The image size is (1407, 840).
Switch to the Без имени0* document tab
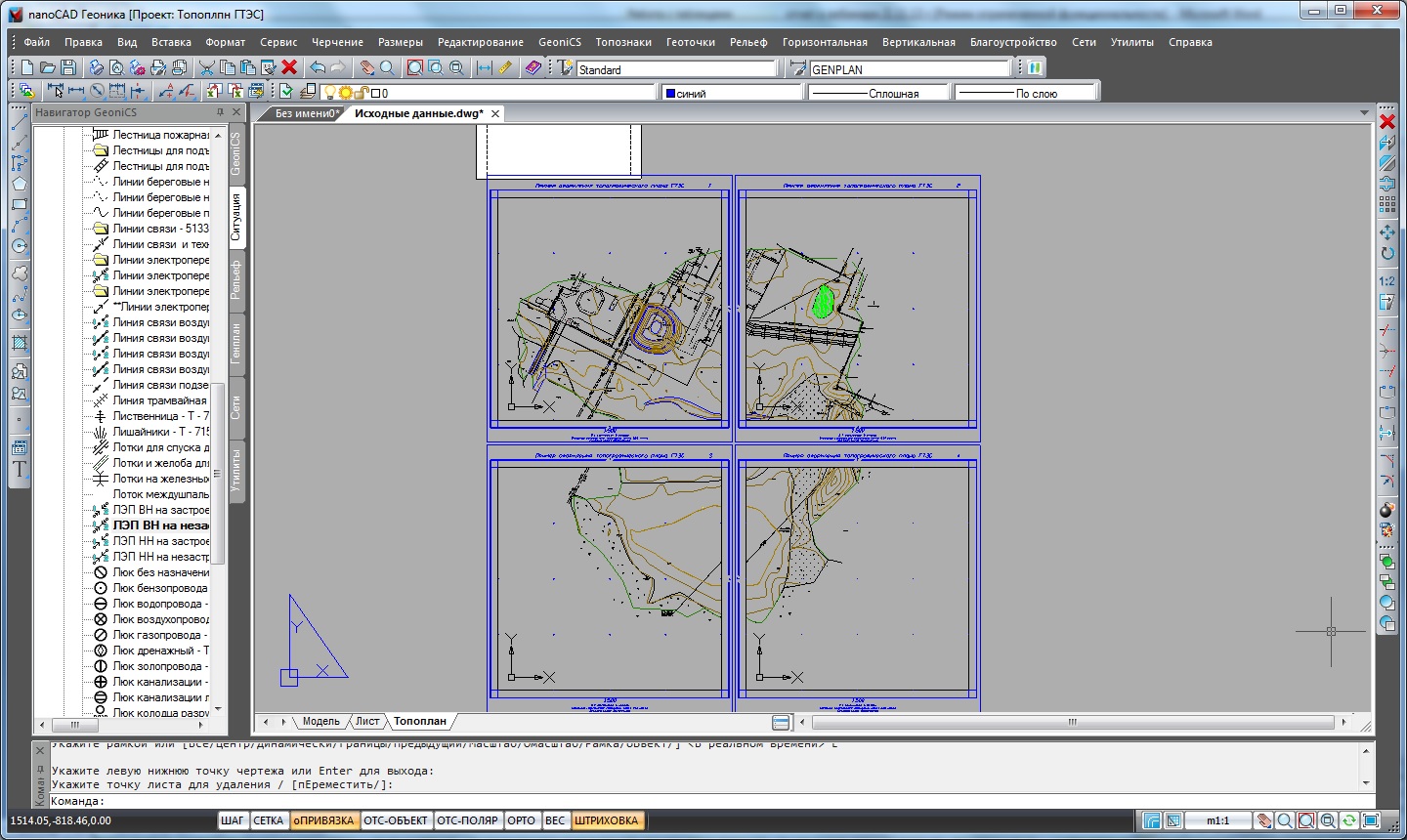pos(305,113)
